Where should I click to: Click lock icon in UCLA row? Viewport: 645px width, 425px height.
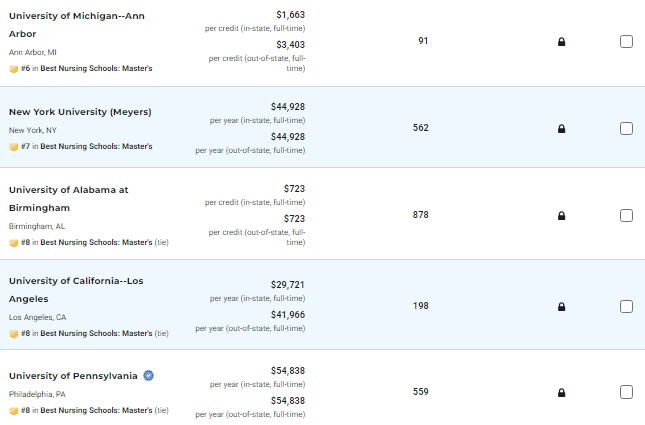561,306
